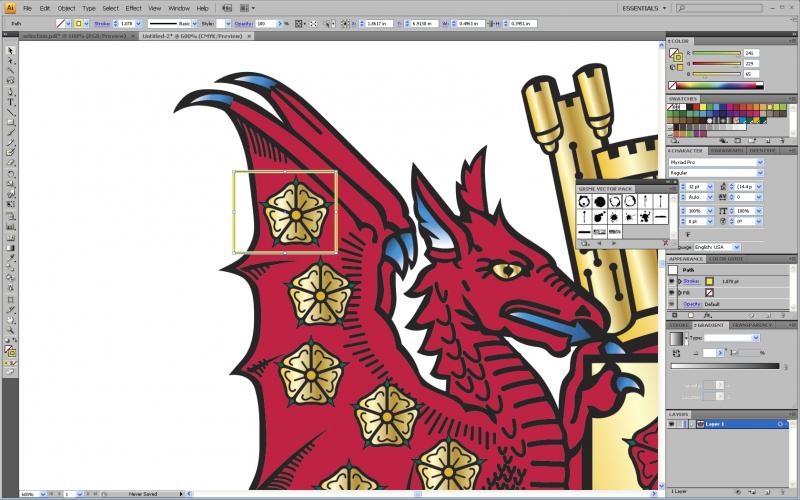
Task: Select the Selection tool (black arrow)
Action: (x=11, y=51)
